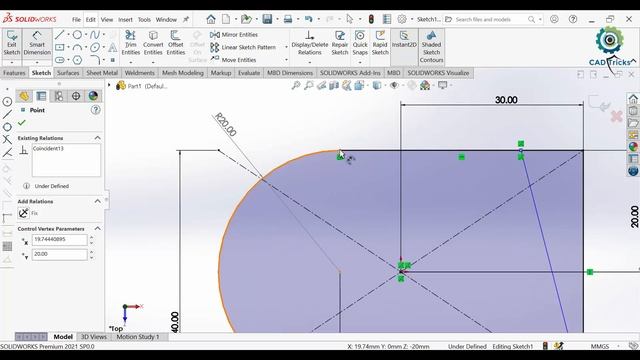The height and width of the screenshot is (360, 640).
Task: Open the DisplayManager panel tab
Action: (x=93, y=96)
